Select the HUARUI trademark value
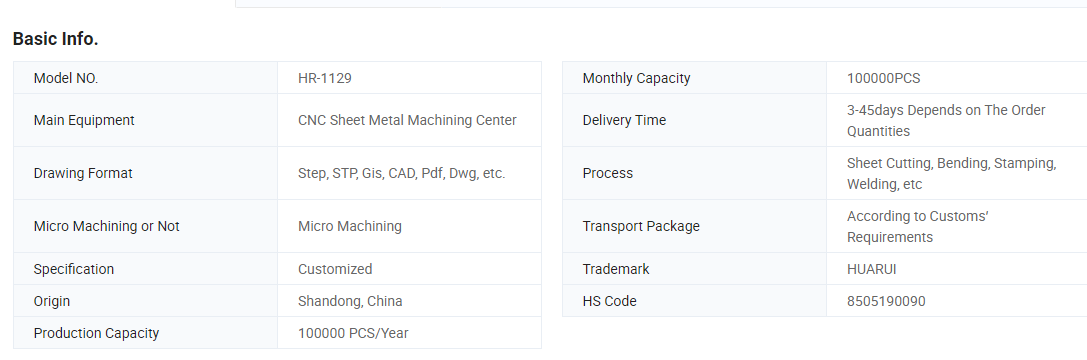 (x=871, y=269)
